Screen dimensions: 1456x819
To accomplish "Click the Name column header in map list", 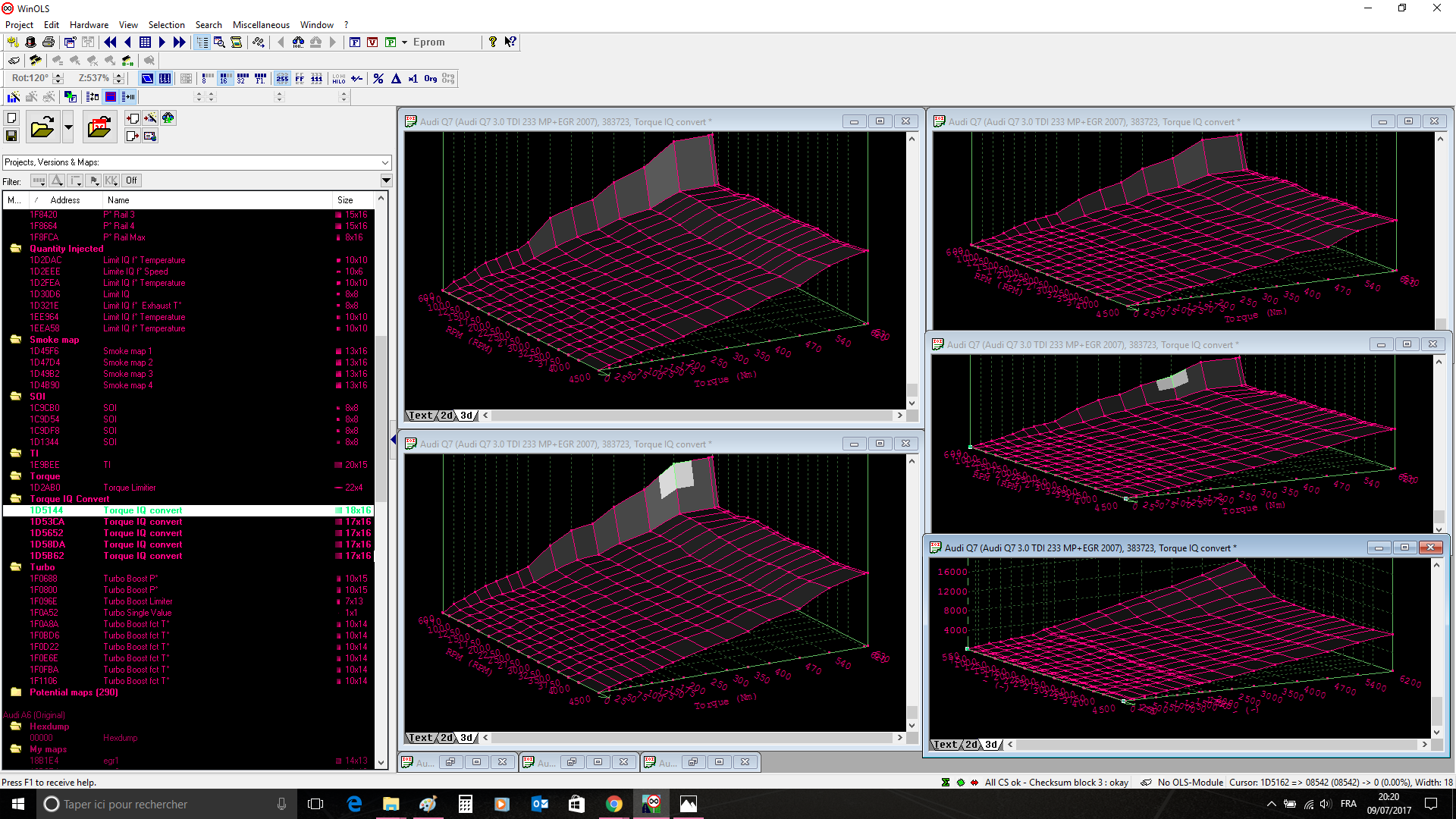I will [x=118, y=200].
